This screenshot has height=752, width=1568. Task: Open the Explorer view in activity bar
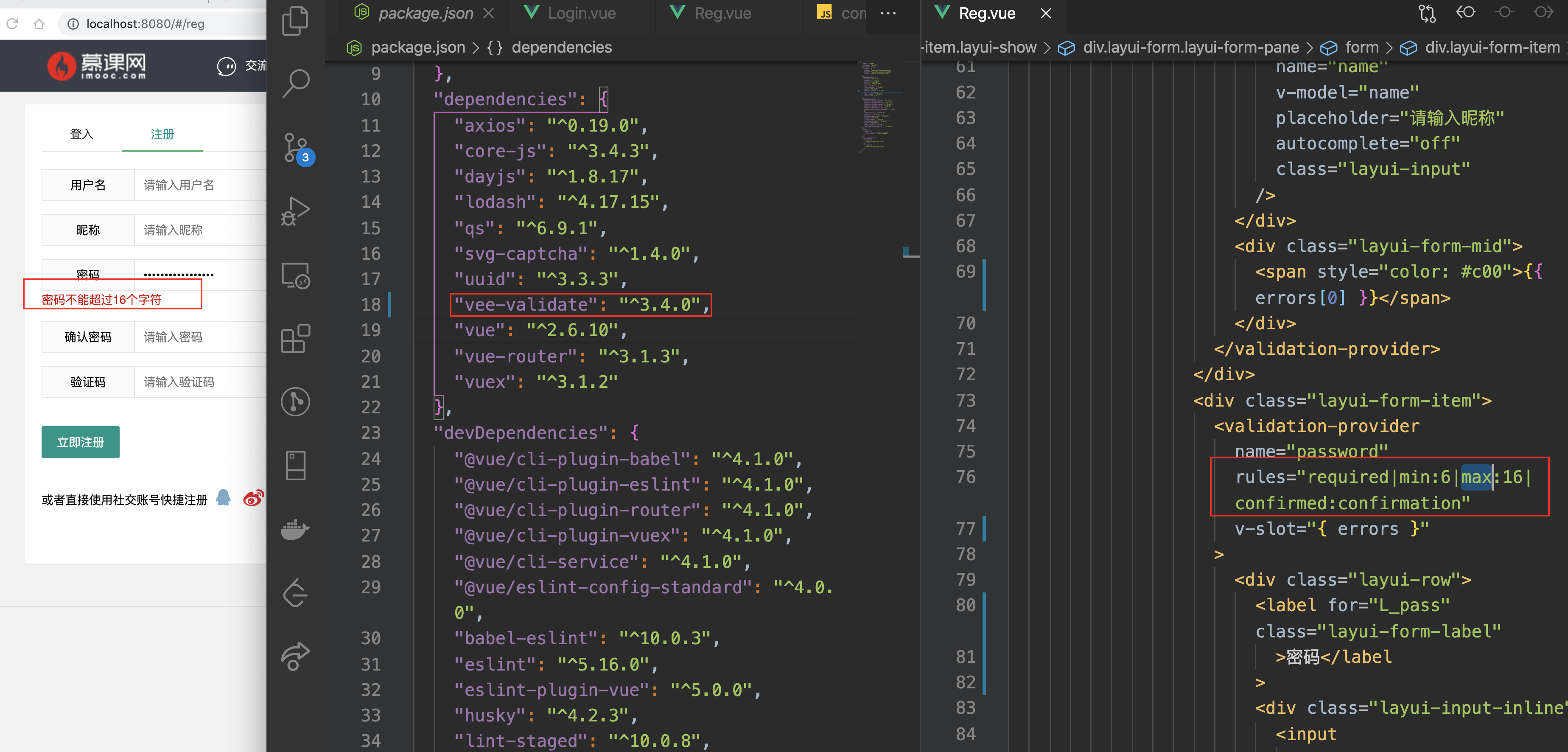click(296, 21)
